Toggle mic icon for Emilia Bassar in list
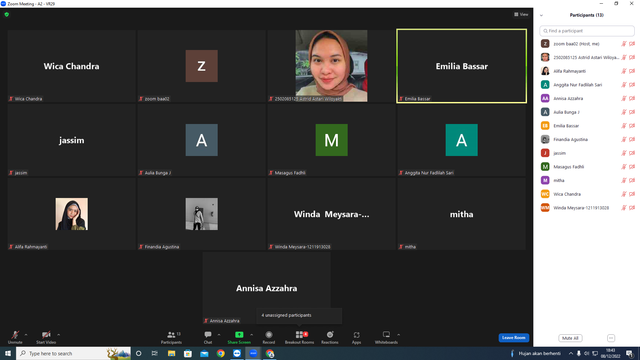 pyautogui.click(x=624, y=126)
